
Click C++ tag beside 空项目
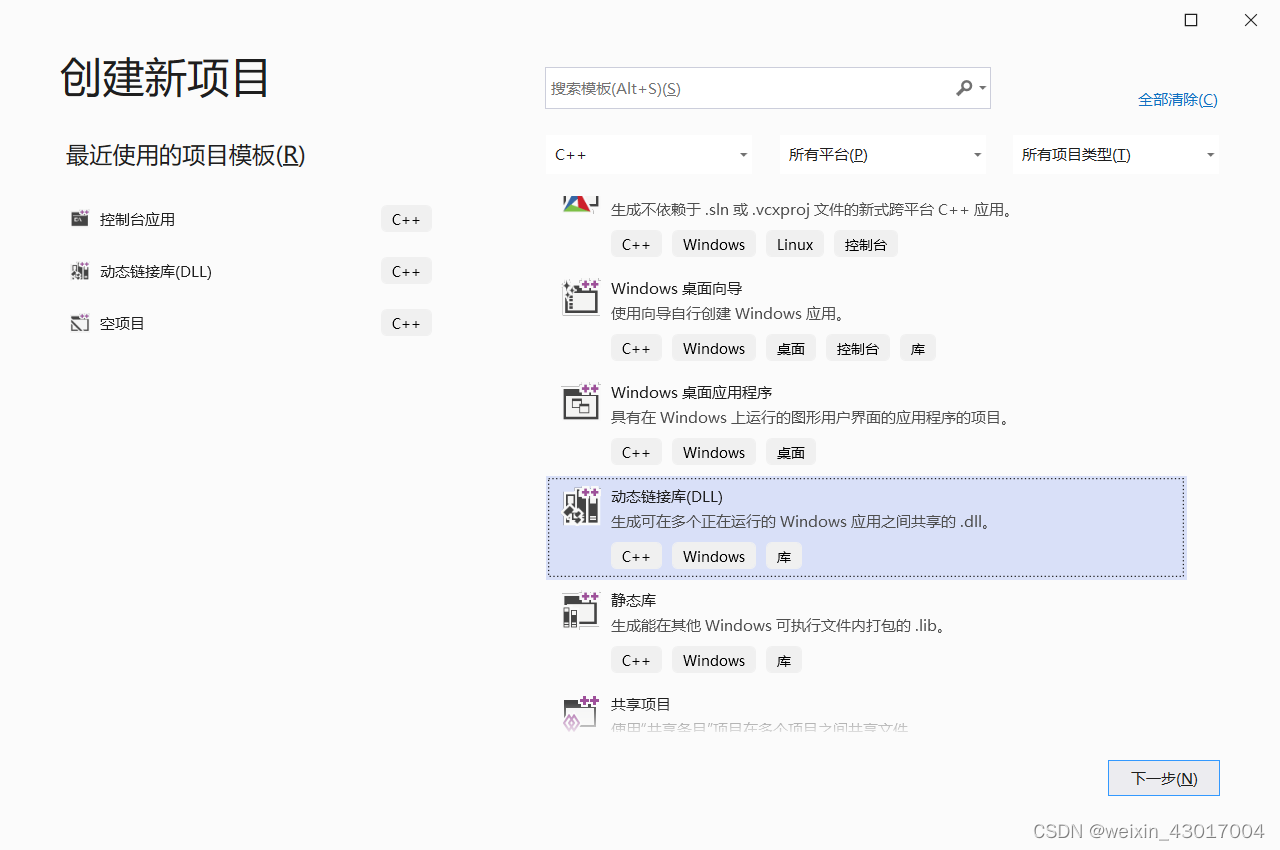406,323
